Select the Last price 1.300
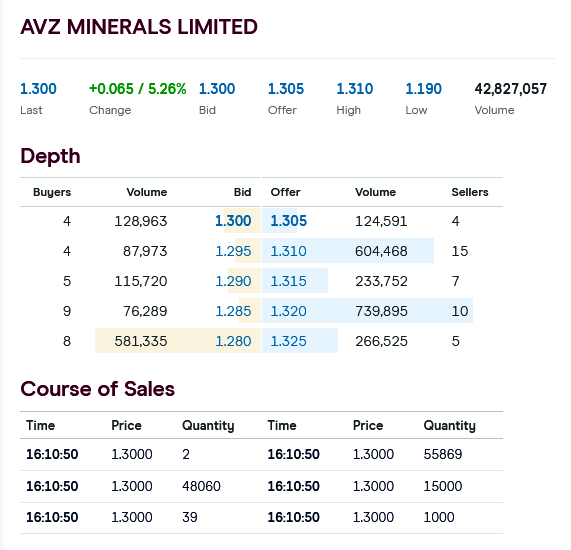This screenshot has height=550, width=571. 38,89
